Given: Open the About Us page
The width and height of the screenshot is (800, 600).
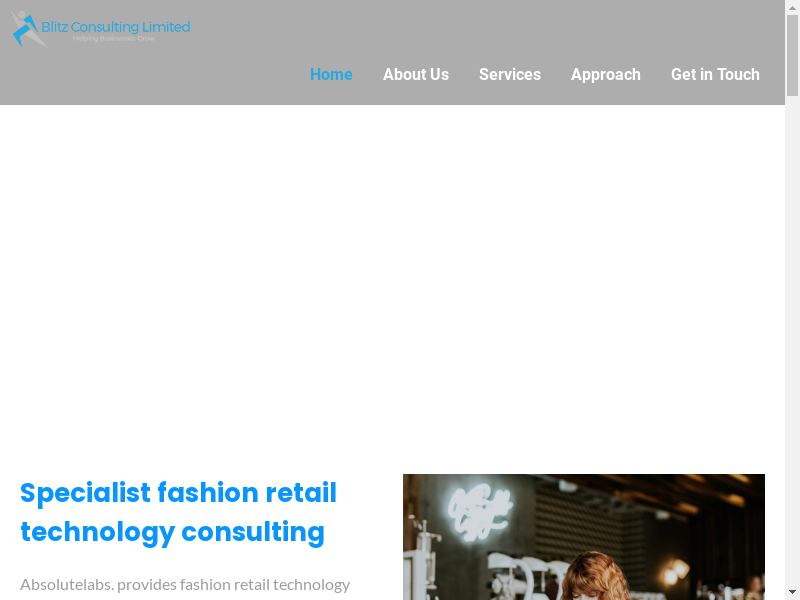Looking at the screenshot, I should (x=416, y=74).
